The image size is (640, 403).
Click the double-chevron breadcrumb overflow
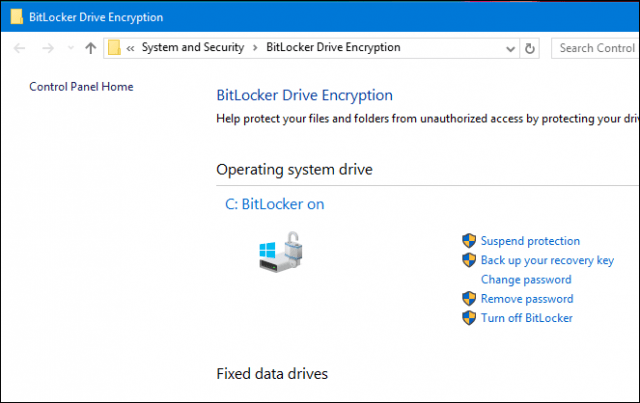(130, 49)
